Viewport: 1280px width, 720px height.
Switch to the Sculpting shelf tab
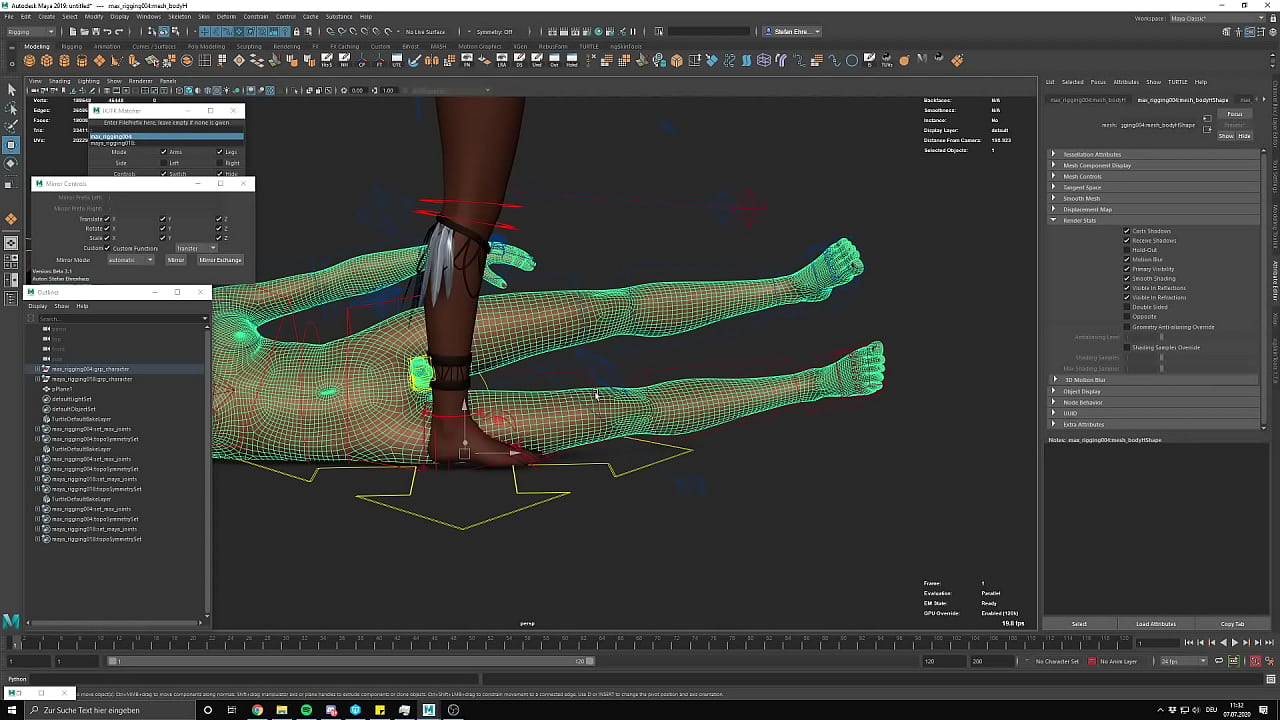click(249, 46)
